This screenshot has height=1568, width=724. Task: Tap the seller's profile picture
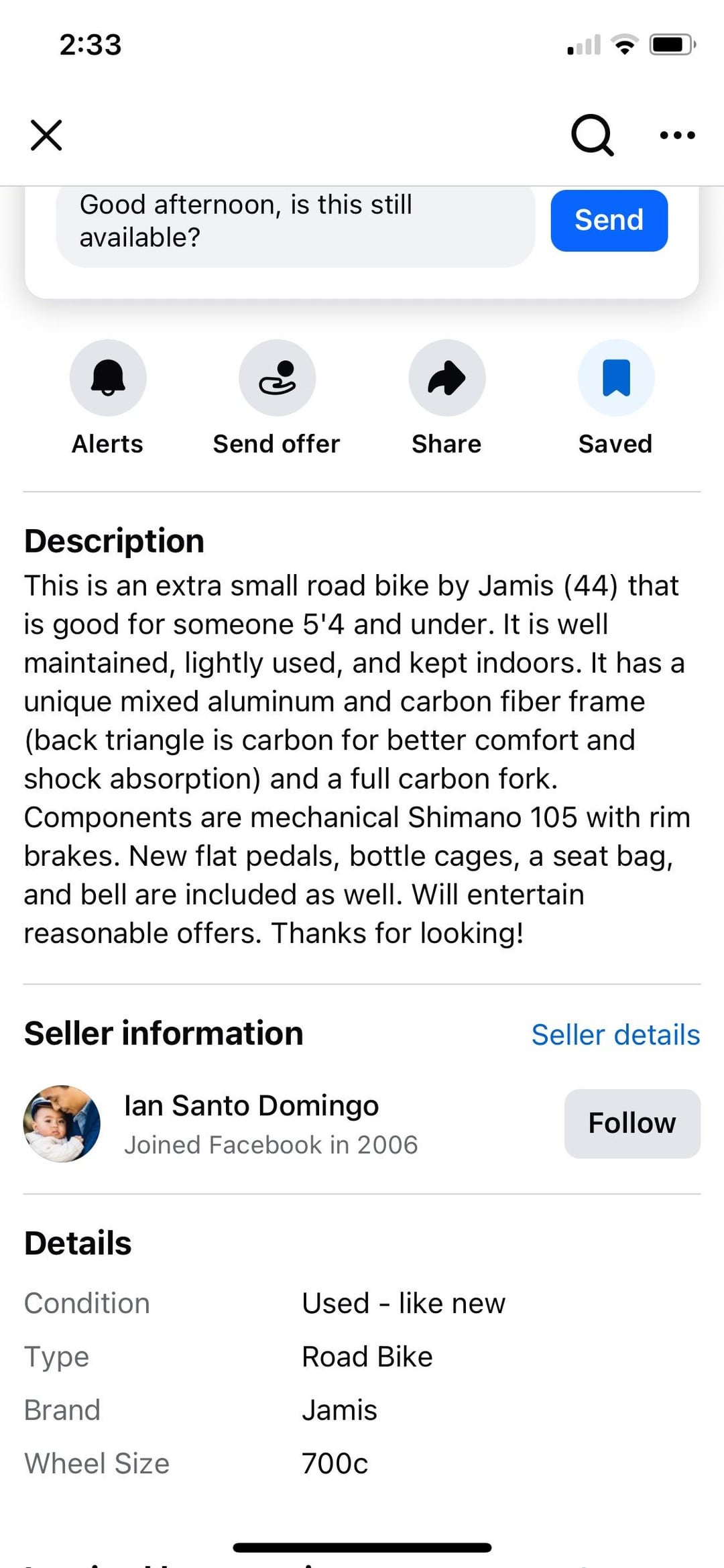[x=62, y=1123]
